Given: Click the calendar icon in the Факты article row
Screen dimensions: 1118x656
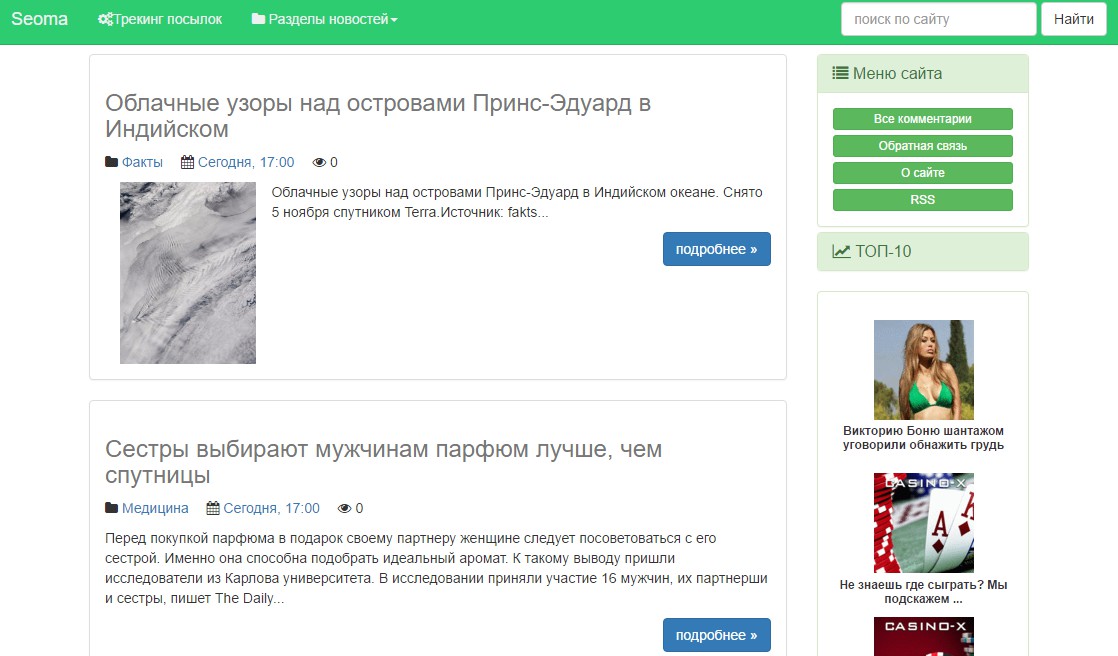Looking at the screenshot, I should 188,162.
